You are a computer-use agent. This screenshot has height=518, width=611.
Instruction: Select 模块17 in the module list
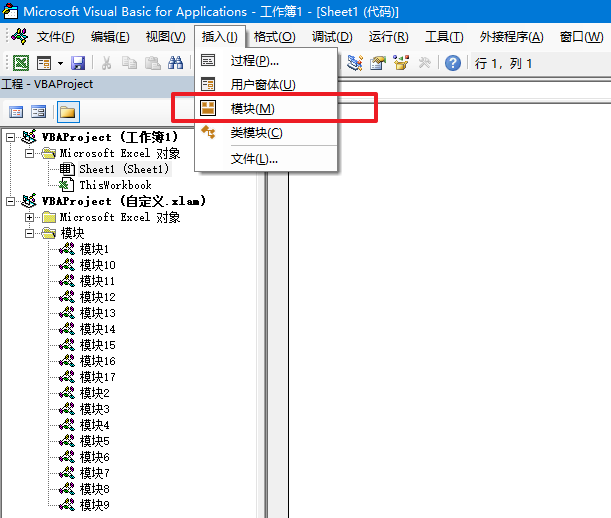click(98, 377)
